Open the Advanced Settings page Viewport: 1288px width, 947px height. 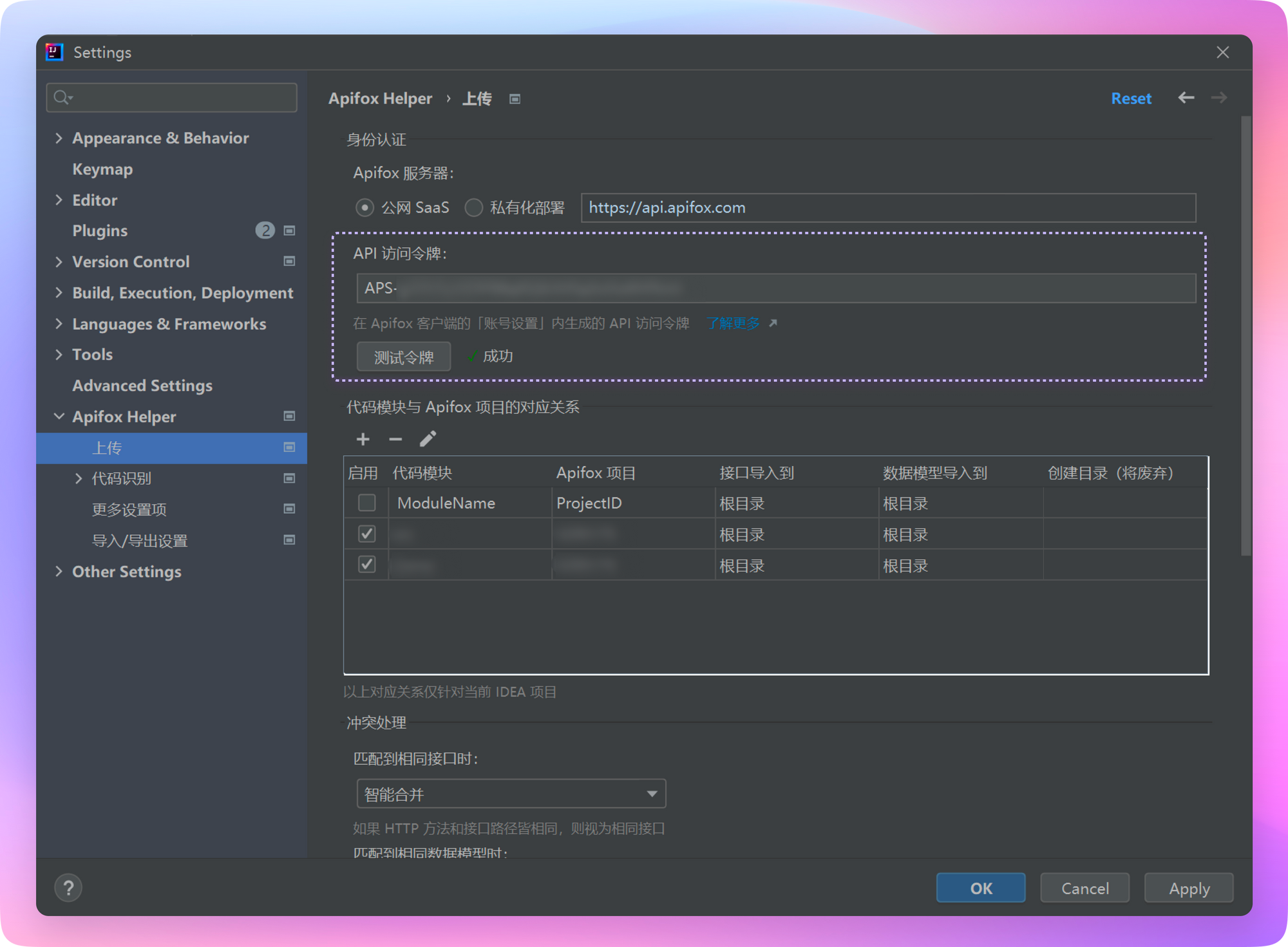click(142, 386)
